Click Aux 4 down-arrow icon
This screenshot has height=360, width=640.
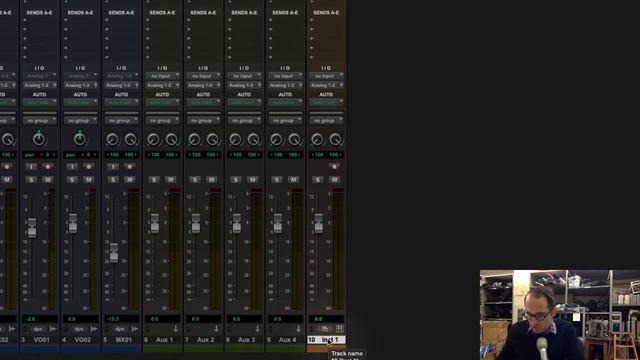(x=298, y=329)
